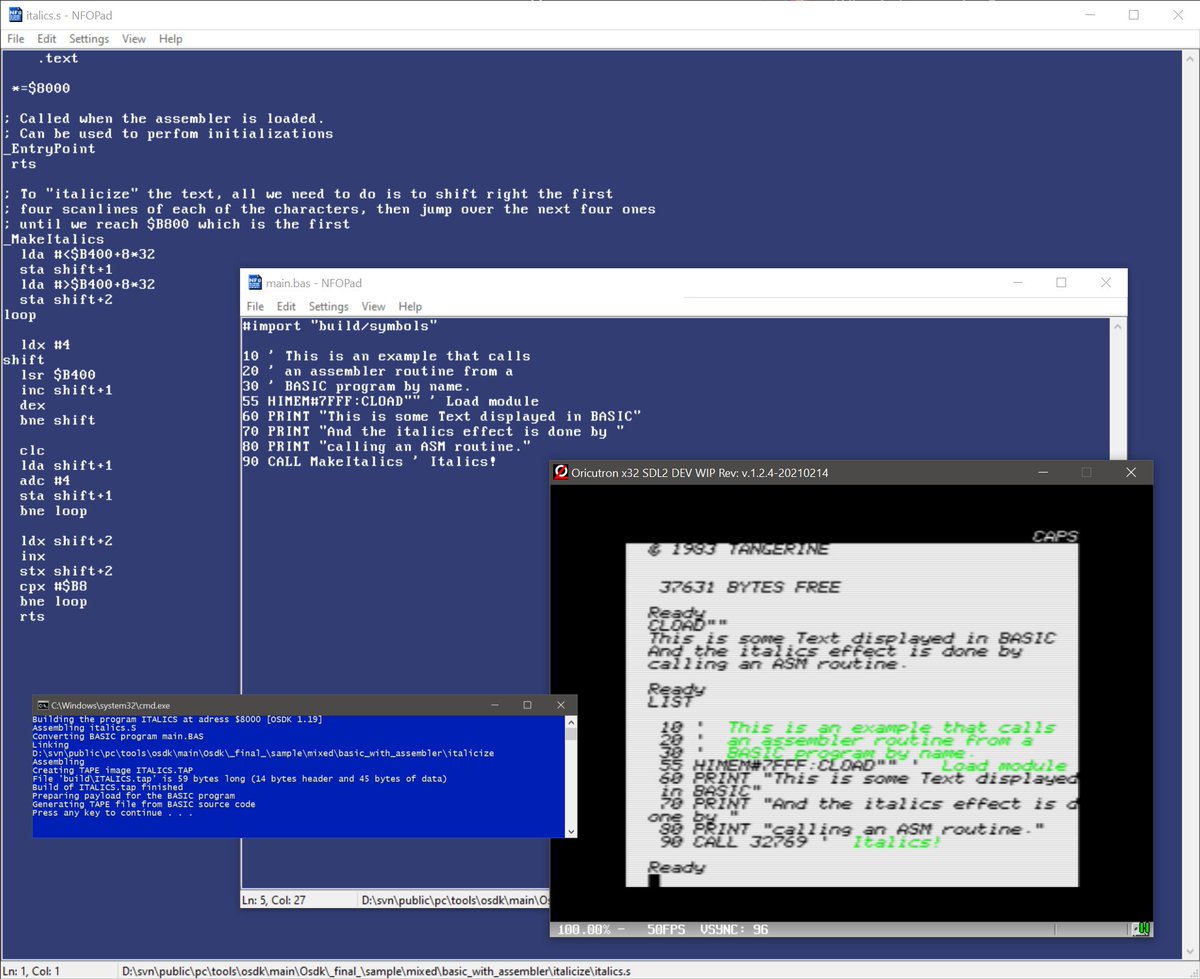Open Settings menu in main.bas window
The height and width of the screenshot is (979, 1200).
click(329, 307)
